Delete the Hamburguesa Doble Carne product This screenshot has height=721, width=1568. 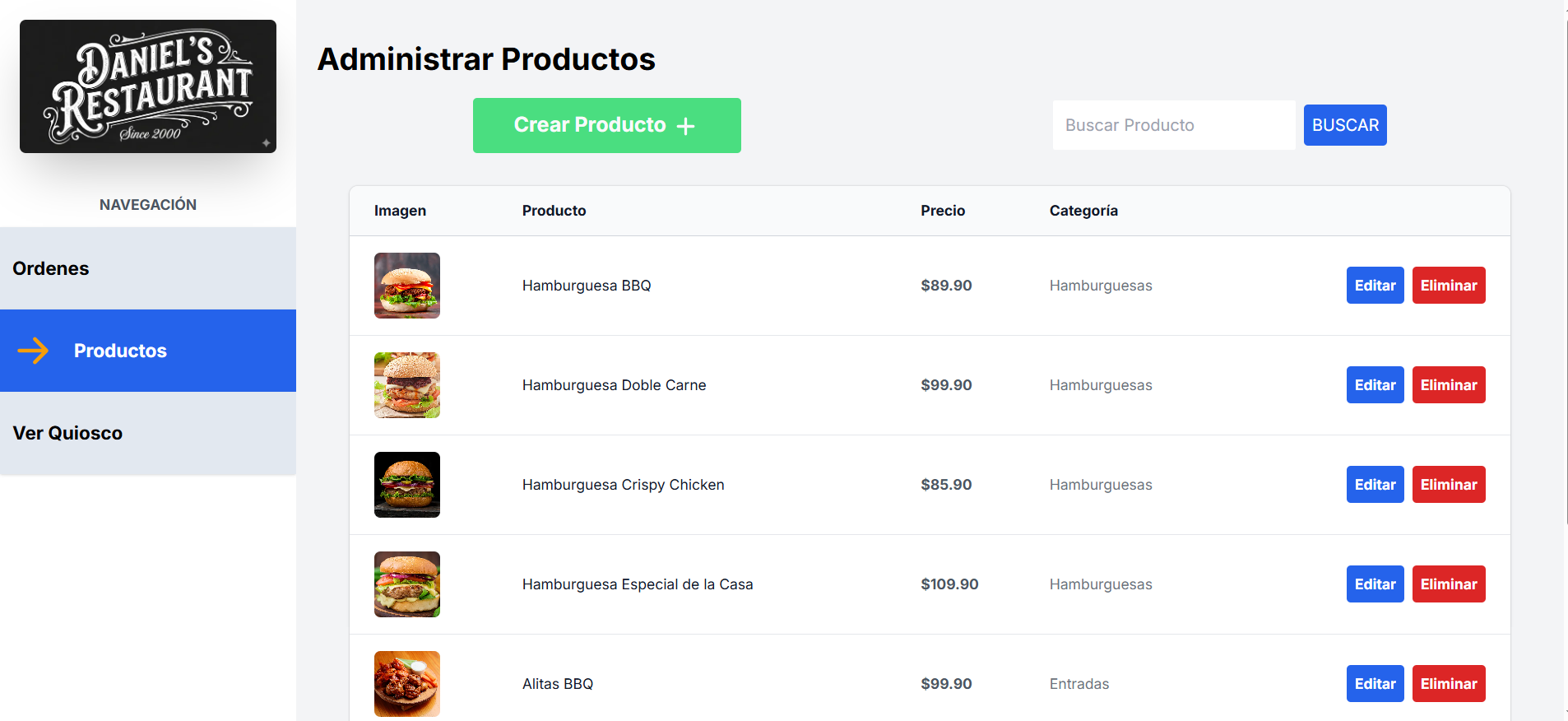coord(1448,385)
